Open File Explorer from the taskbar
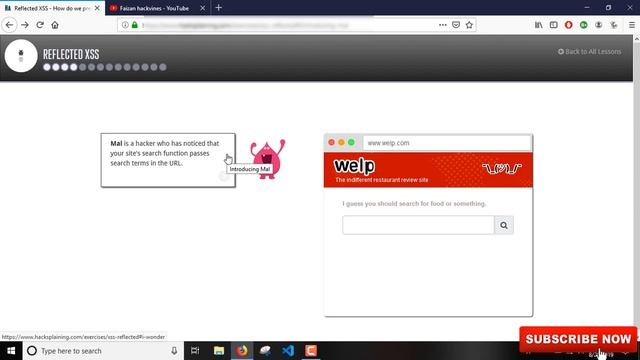Viewport: 640px width, 360px height. [x=219, y=351]
